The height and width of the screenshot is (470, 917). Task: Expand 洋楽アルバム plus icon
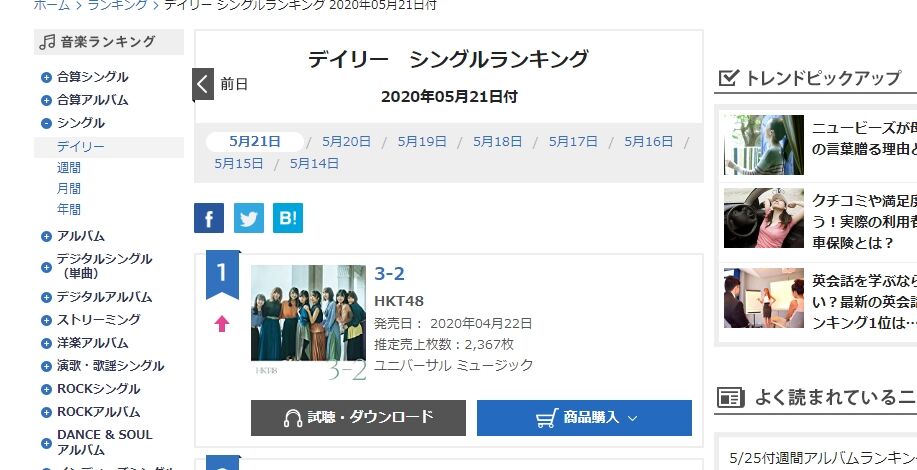click(46, 344)
